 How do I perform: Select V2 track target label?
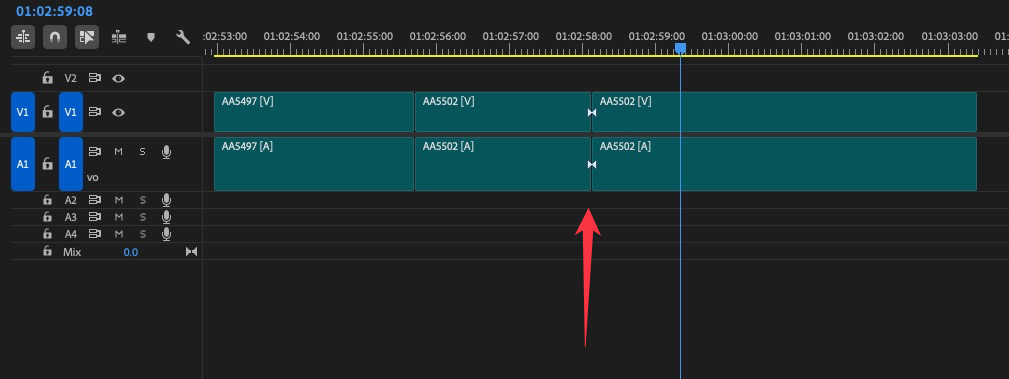point(71,79)
